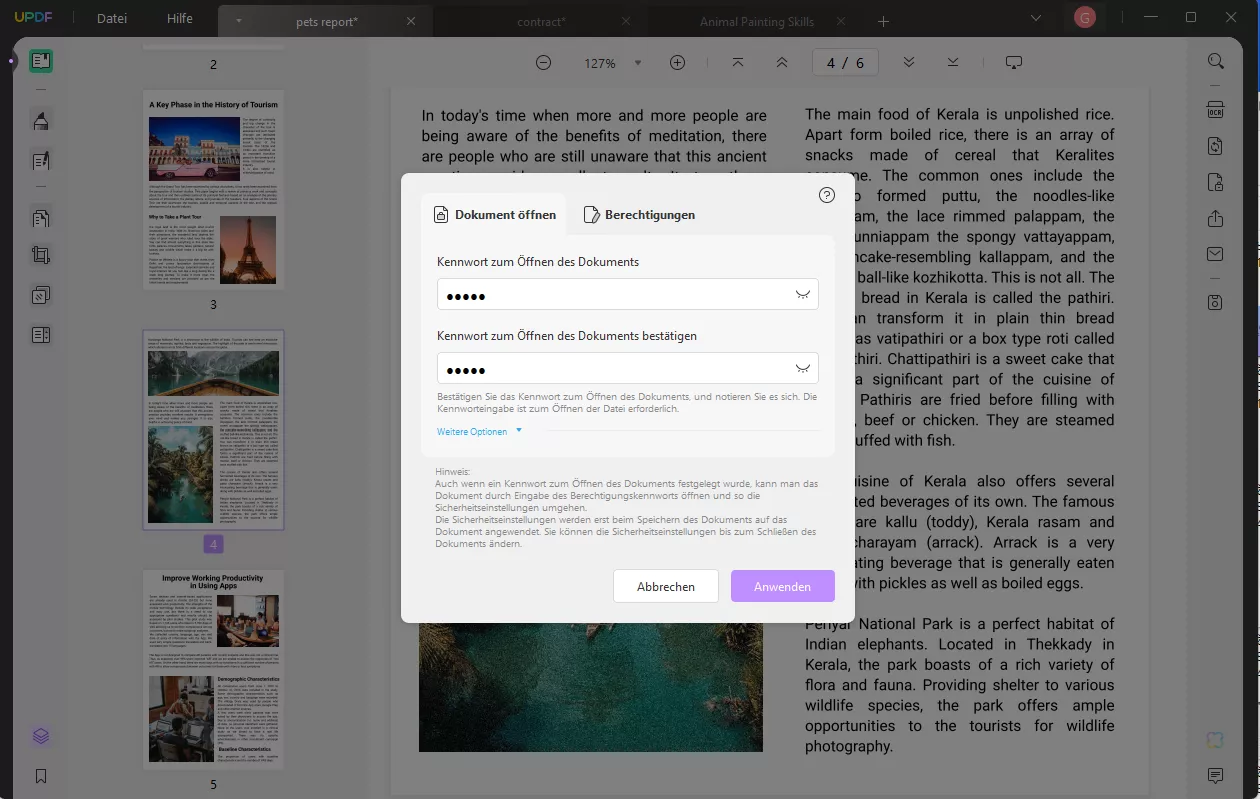Open the Reader mode panel icon

pyautogui.click(x=40, y=60)
